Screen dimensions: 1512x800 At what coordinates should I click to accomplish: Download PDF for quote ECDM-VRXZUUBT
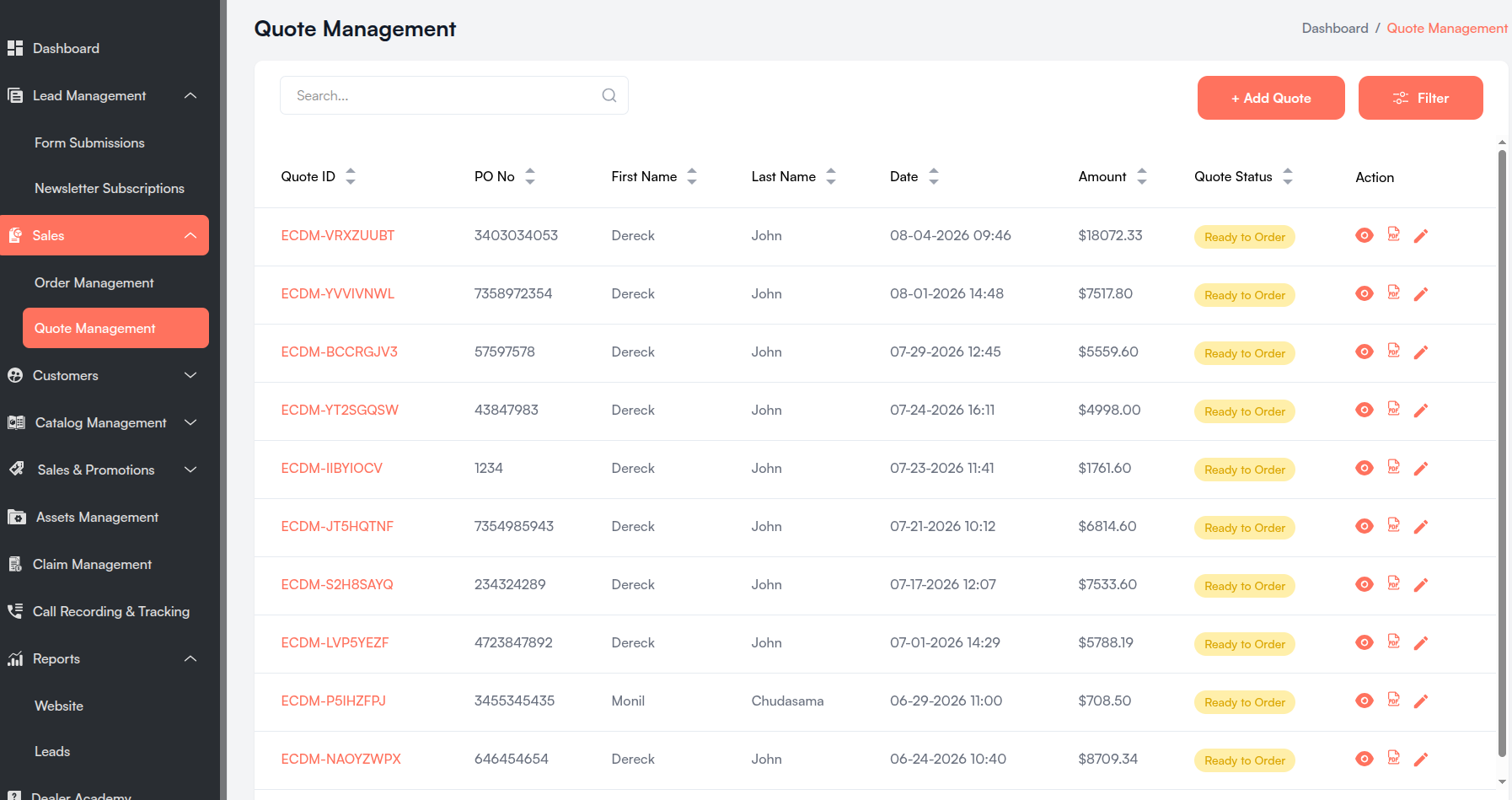[x=1394, y=234]
